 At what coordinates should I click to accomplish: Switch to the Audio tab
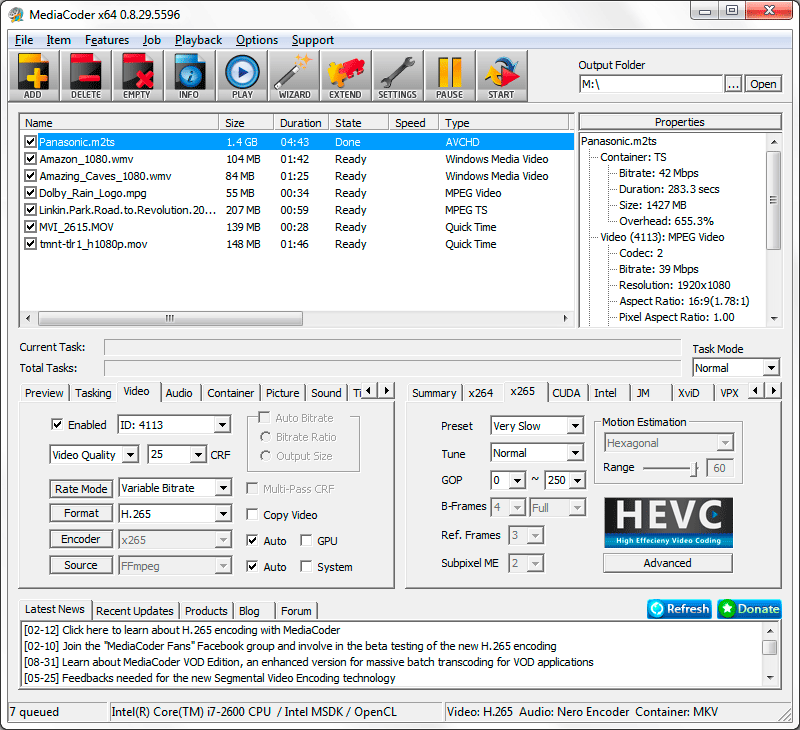[x=179, y=392]
